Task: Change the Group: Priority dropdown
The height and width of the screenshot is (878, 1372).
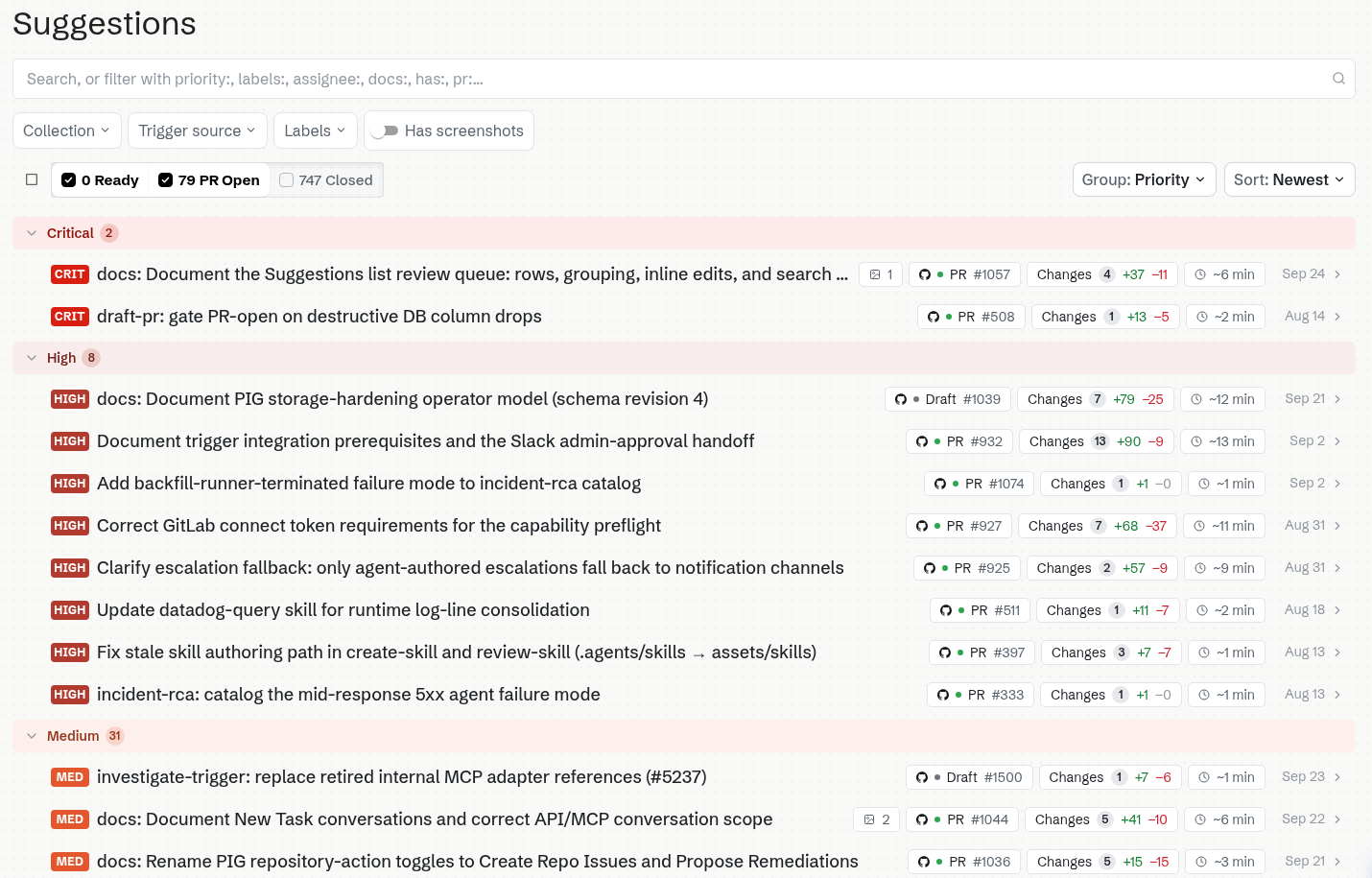Action: [1145, 179]
